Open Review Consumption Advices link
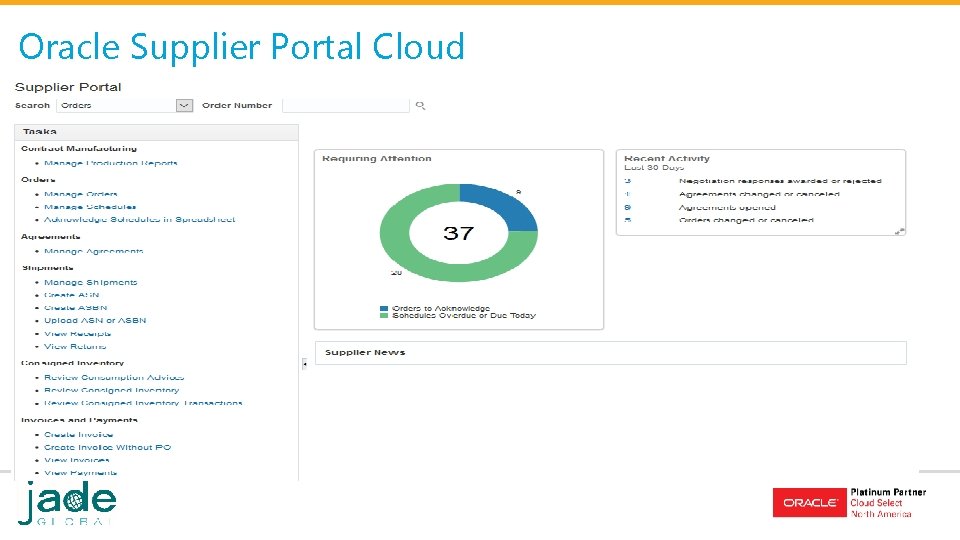960x540 pixels. pyautogui.click(x=114, y=377)
